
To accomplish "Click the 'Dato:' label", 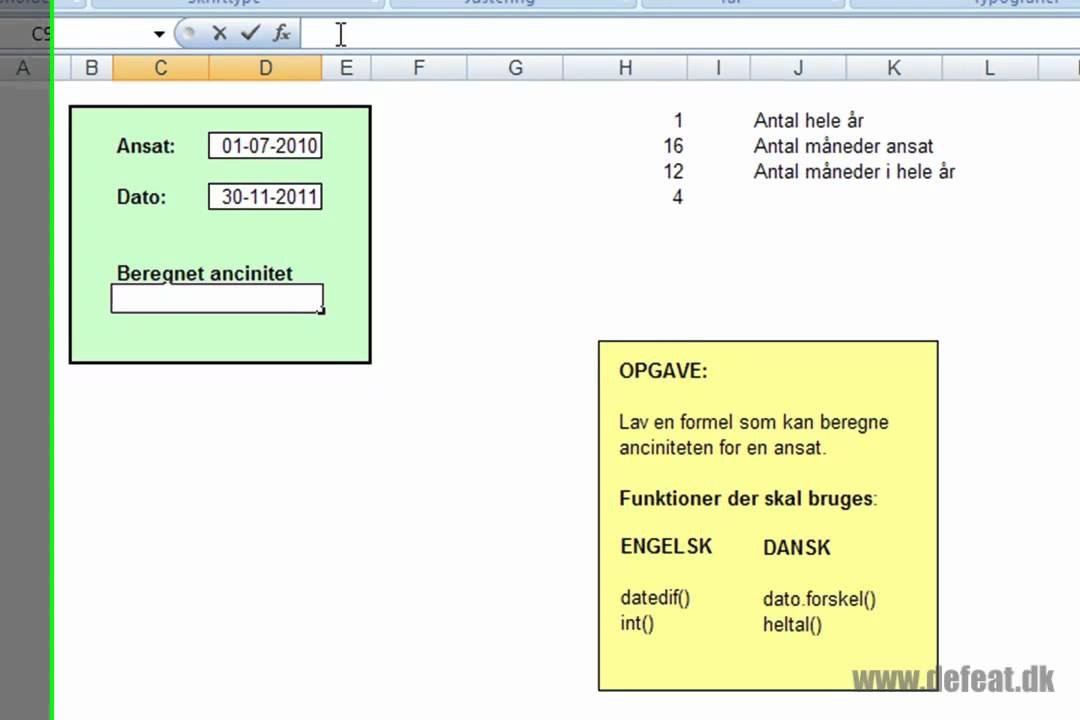I will [x=141, y=197].
